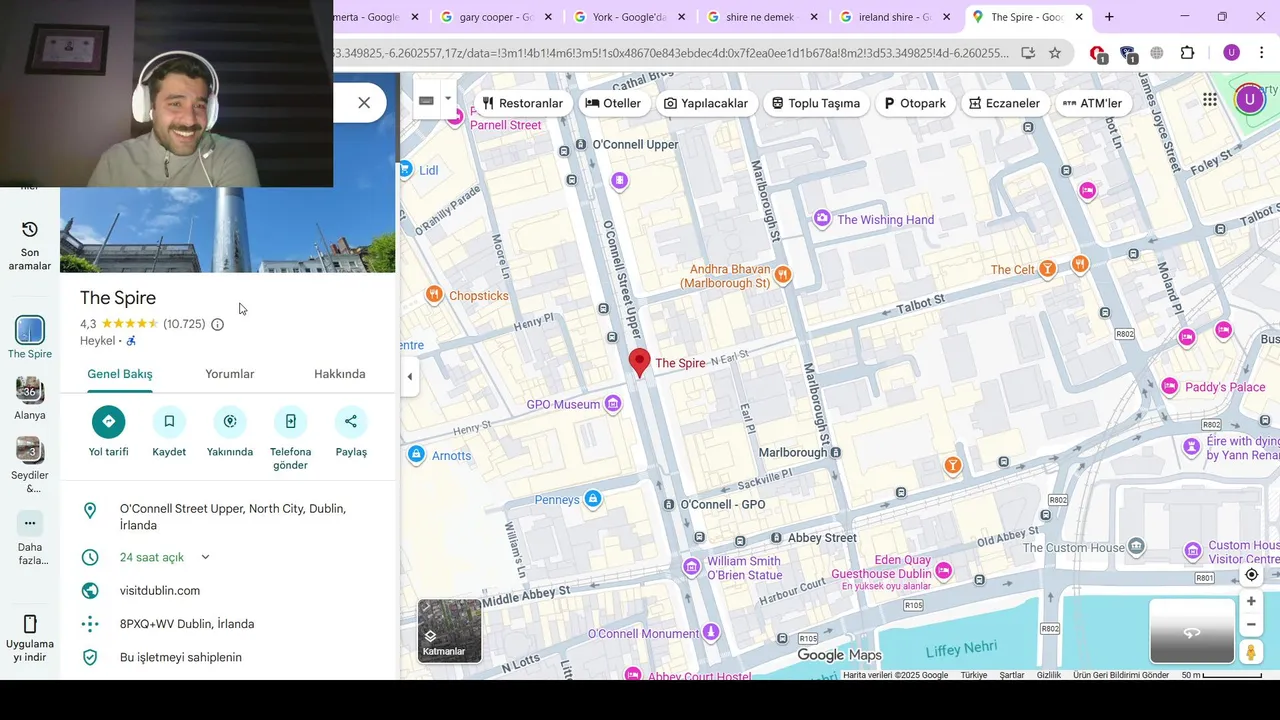
Task: Open Daha fazla three-dot sidebar icon
Action: (29, 523)
